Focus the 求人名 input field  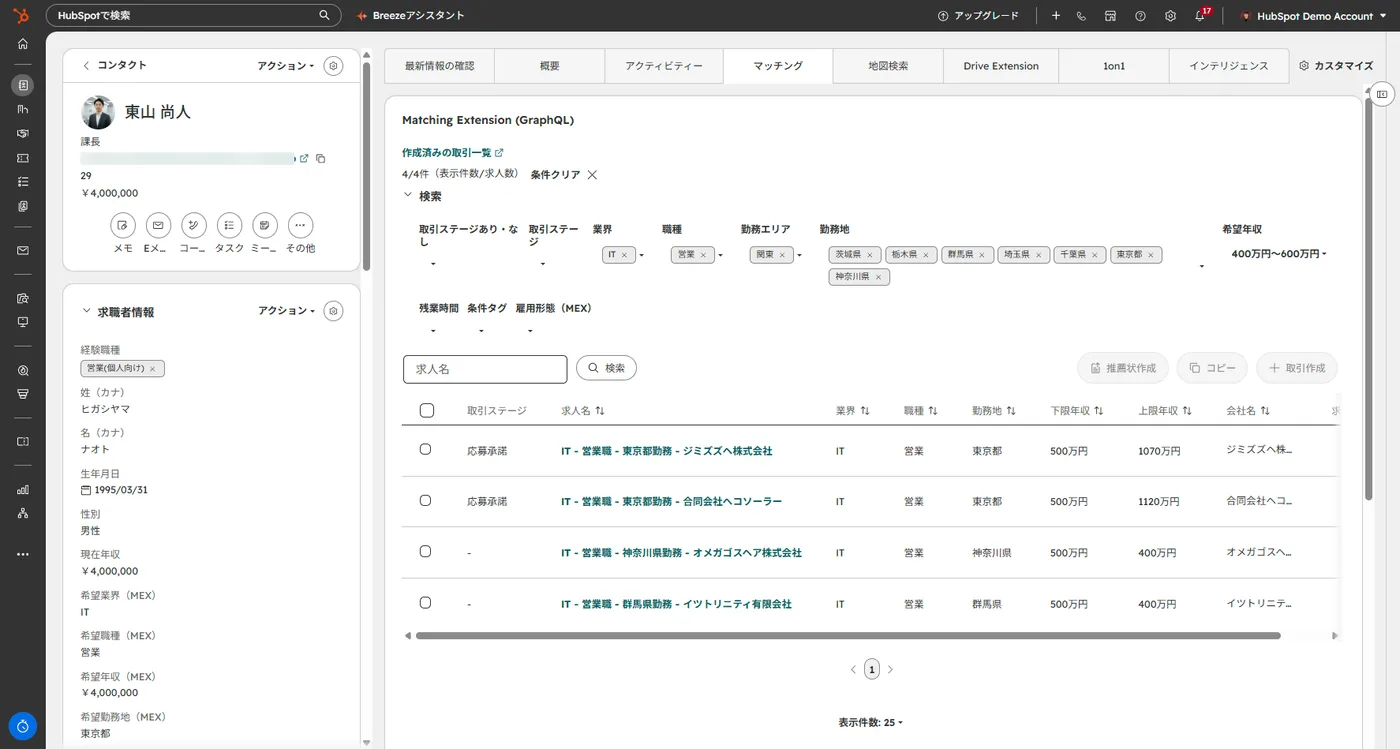485,369
